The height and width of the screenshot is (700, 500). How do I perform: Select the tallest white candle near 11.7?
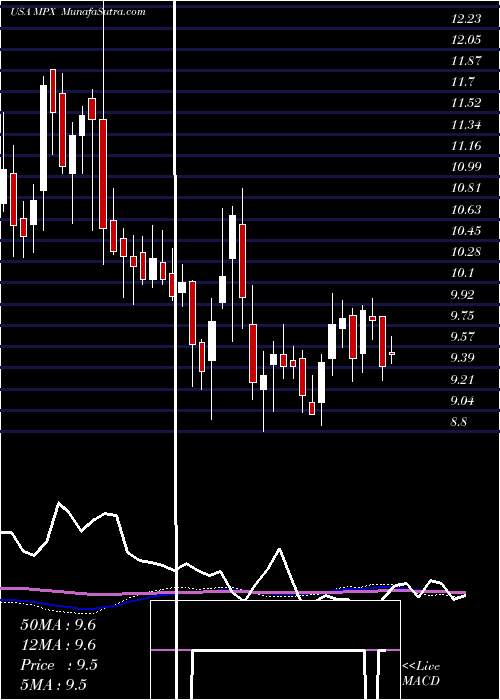coord(43,138)
